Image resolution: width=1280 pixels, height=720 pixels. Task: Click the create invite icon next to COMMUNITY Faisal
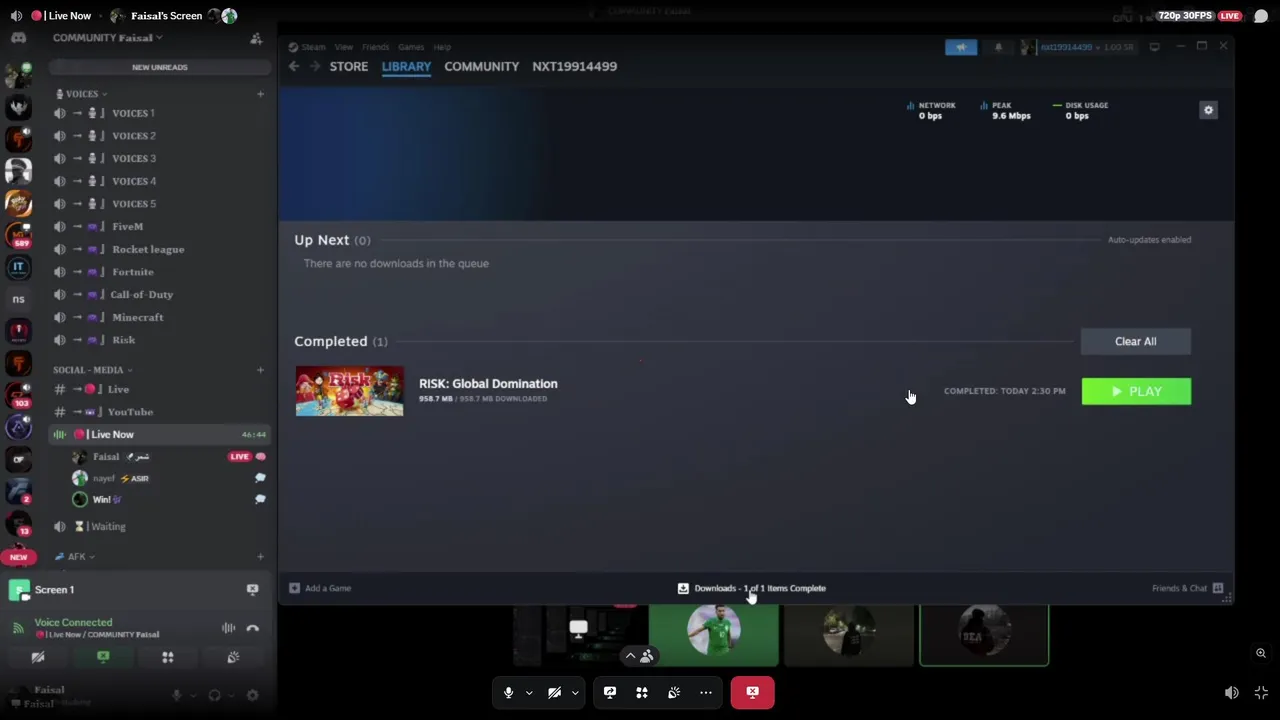(x=256, y=38)
